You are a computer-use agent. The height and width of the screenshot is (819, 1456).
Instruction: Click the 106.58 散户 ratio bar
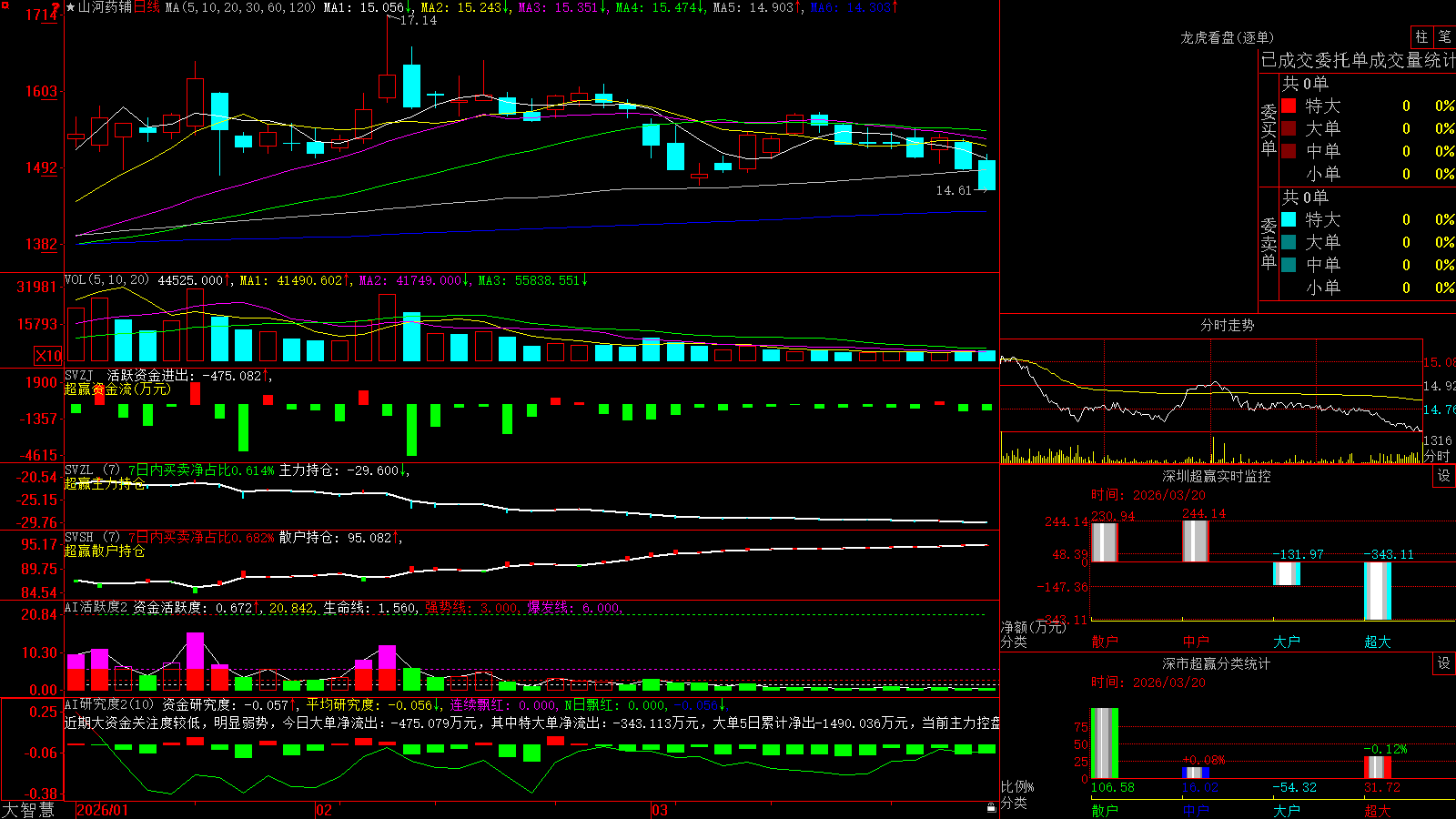[x=1104, y=743]
